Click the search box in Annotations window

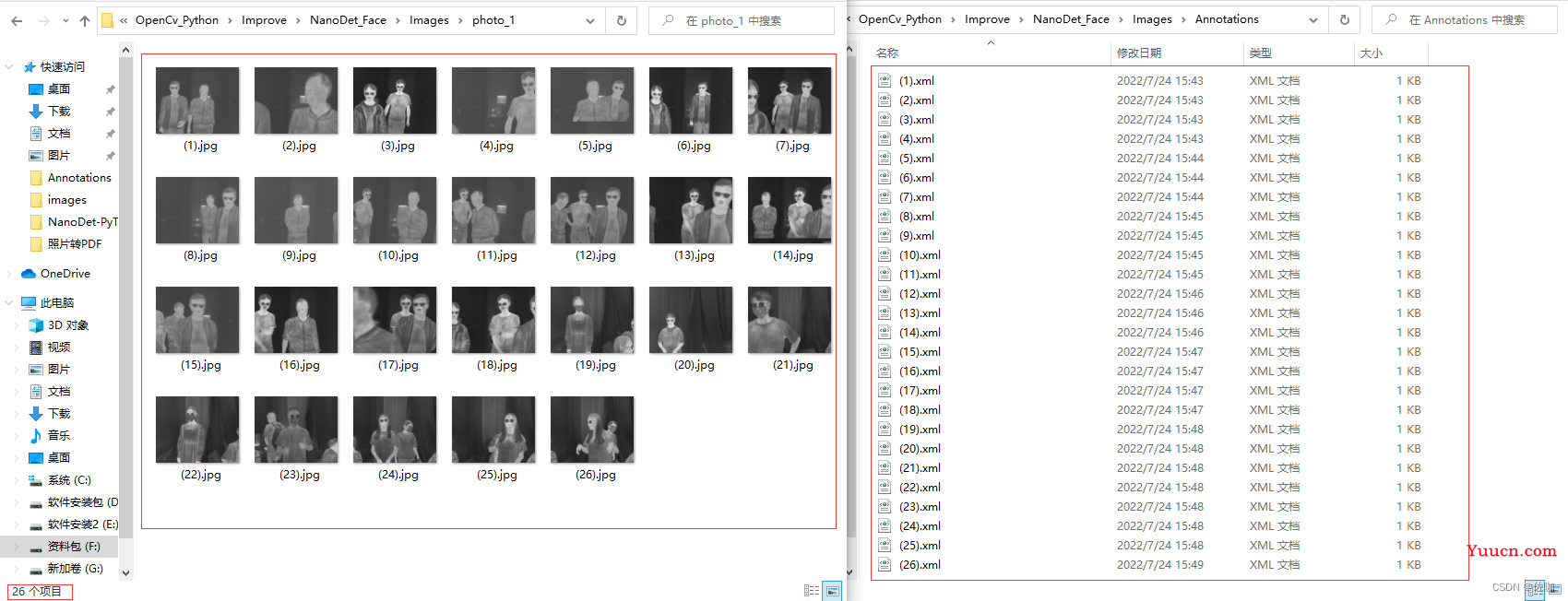(x=1465, y=19)
